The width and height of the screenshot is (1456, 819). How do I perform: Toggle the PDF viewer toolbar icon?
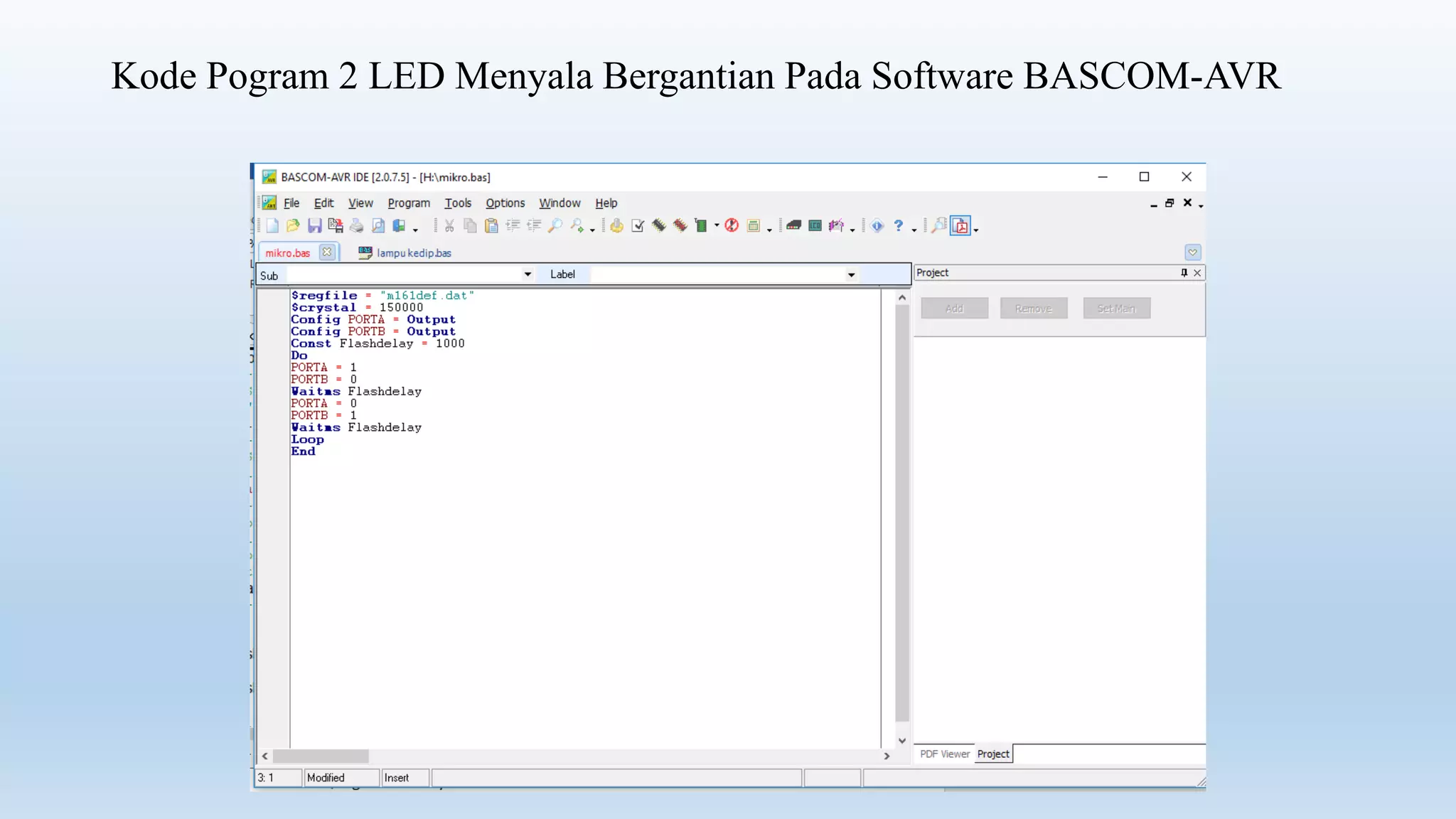[960, 226]
